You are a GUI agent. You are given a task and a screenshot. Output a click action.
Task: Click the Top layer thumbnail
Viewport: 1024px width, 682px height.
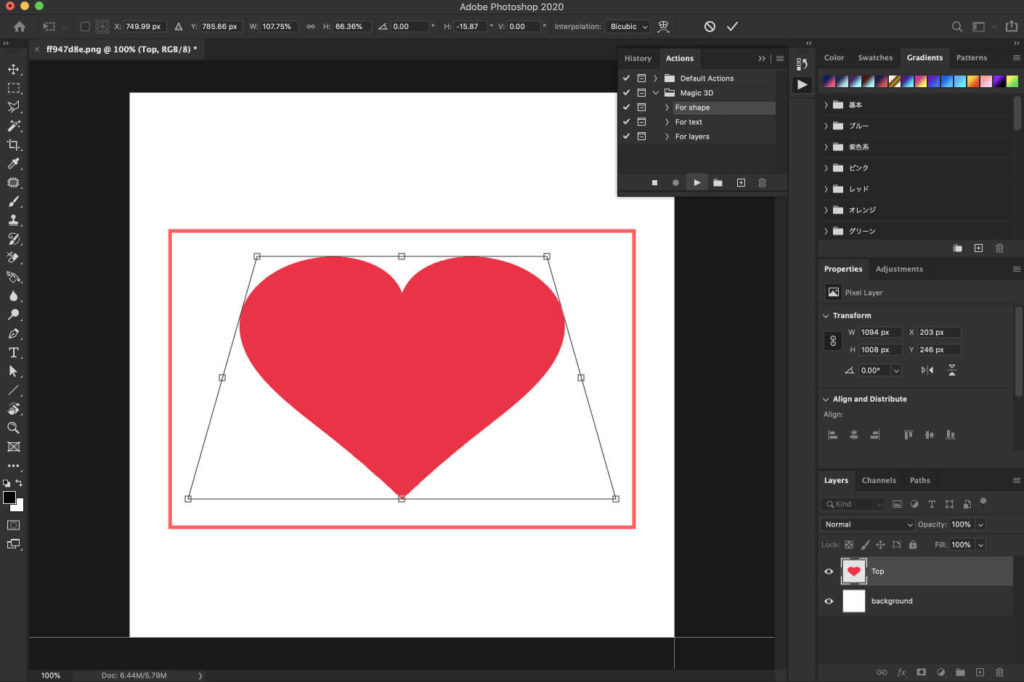pos(854,571)
